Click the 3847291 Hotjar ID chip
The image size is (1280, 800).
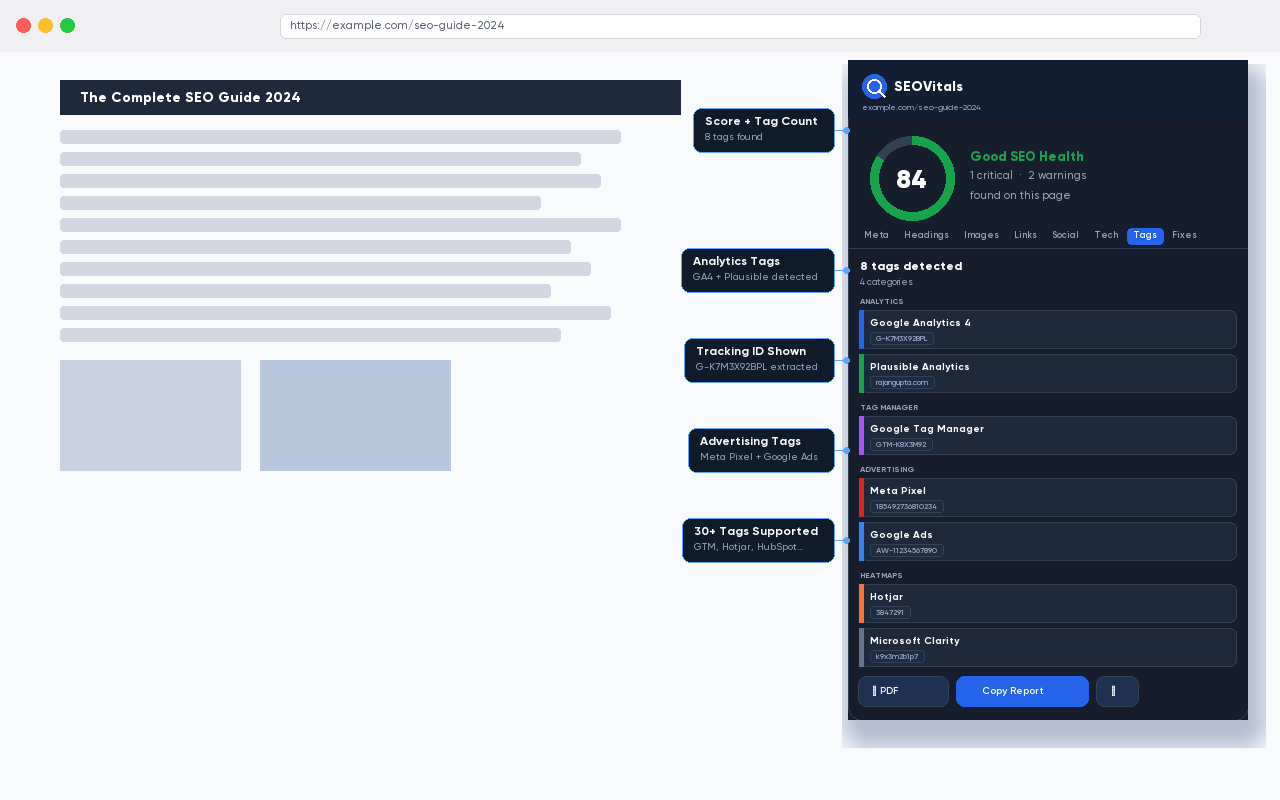pyautogui.click(x=890, y=613)
